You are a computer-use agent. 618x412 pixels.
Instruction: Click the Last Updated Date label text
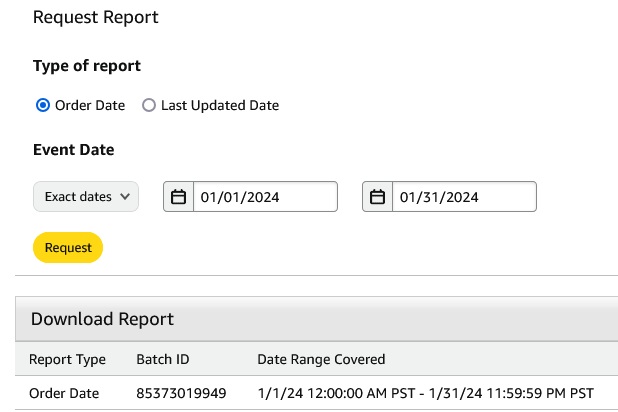pos(220,105)
